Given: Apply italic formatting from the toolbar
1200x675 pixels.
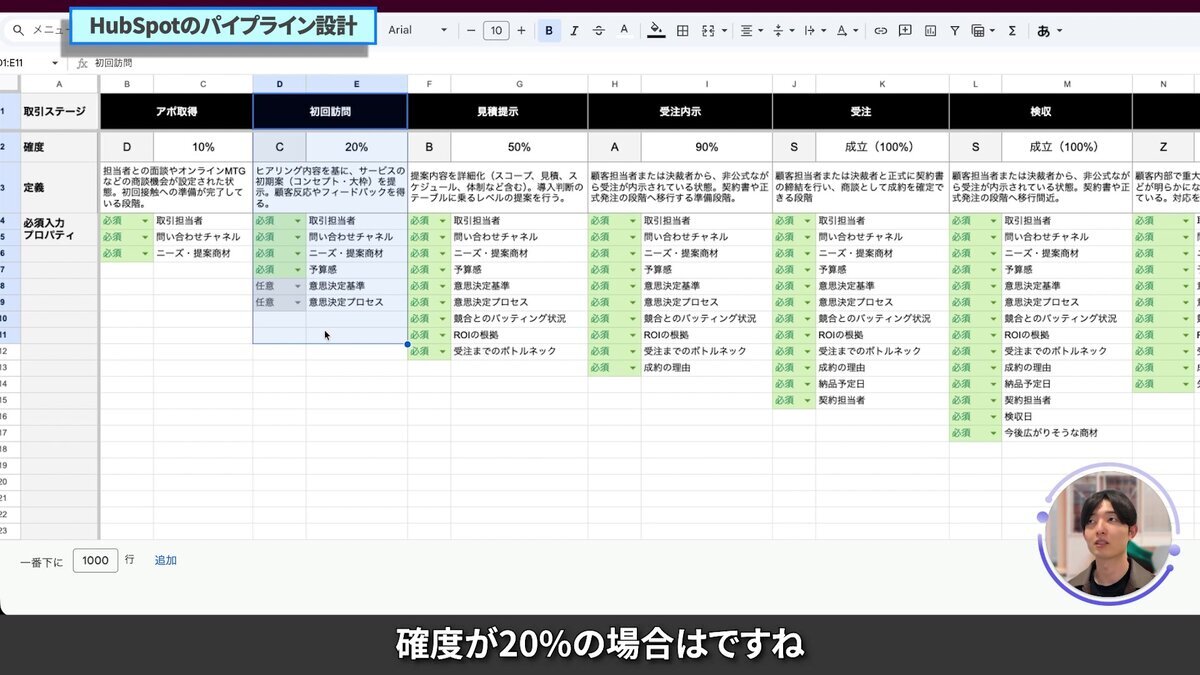Looking at the screenshot, I should click(x=573, y=30).
